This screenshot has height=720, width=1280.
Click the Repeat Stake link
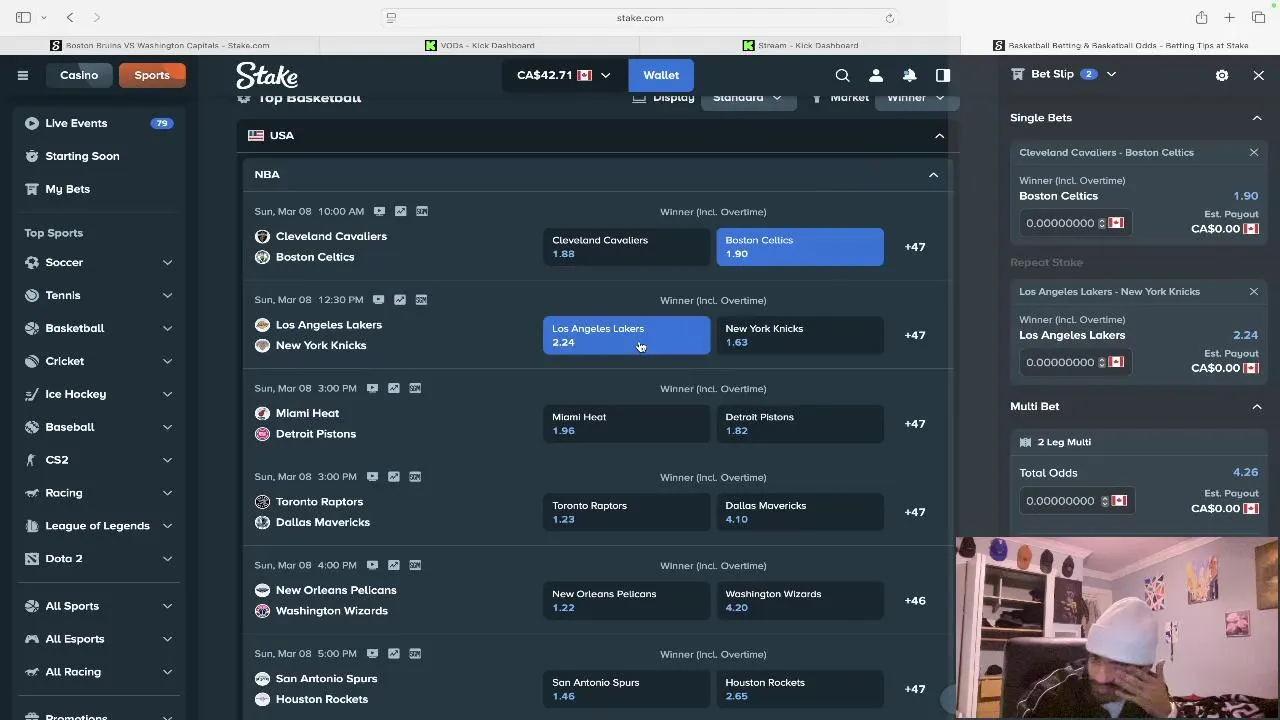[1046, 262]
